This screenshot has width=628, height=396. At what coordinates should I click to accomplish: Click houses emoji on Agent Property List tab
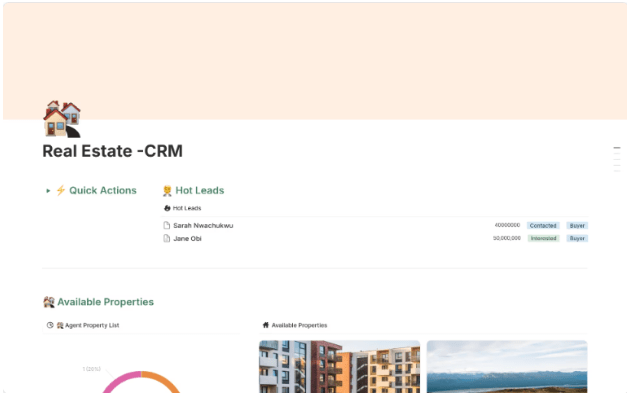pos(60,325)
